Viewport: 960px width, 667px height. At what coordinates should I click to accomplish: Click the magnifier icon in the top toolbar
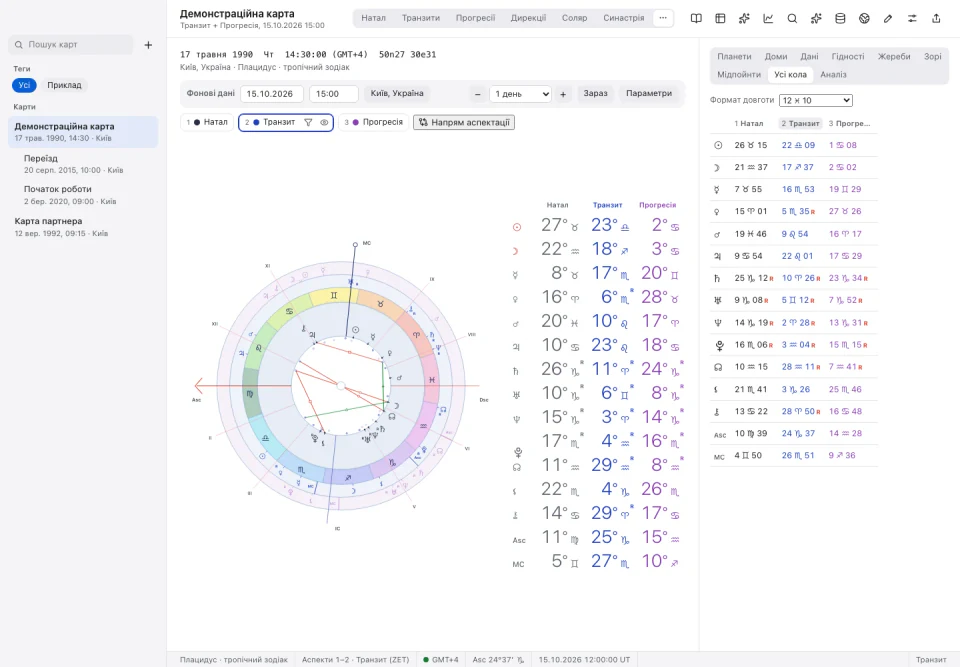792,18
